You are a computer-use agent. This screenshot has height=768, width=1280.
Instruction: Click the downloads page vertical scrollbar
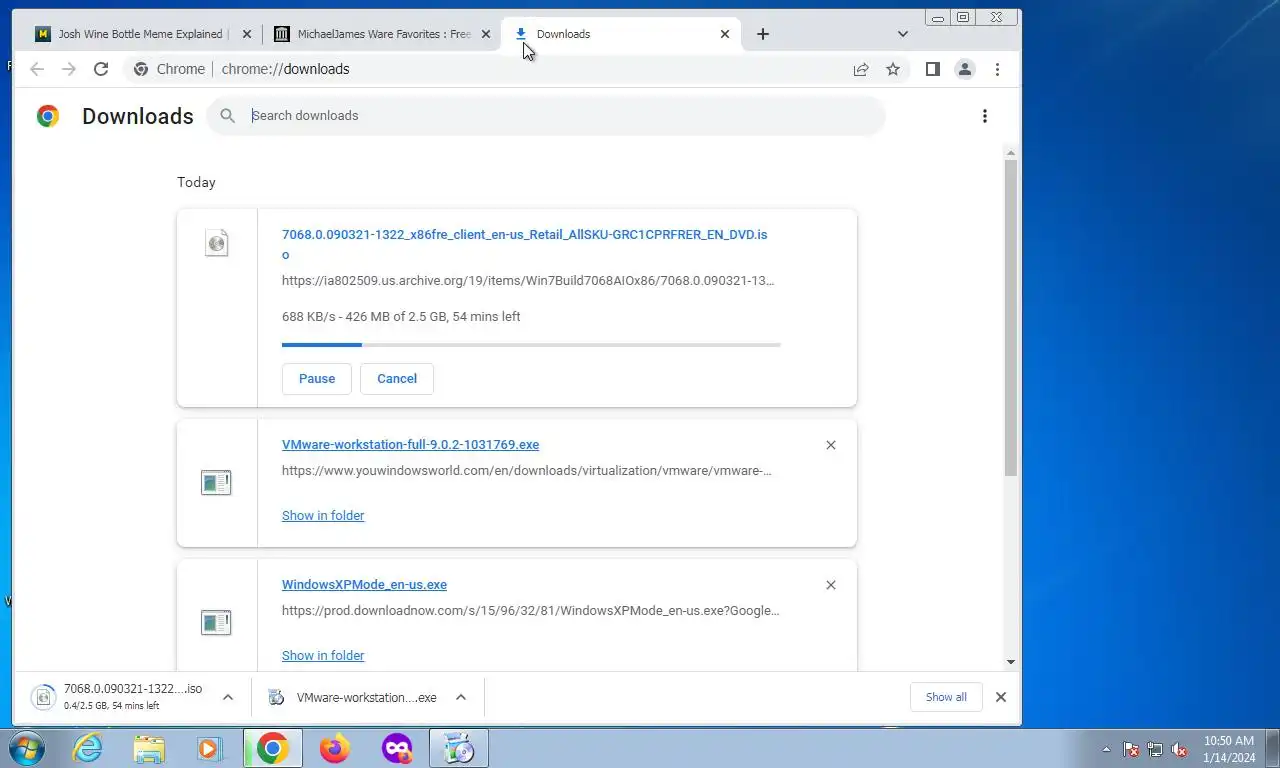pos(1011,316)
